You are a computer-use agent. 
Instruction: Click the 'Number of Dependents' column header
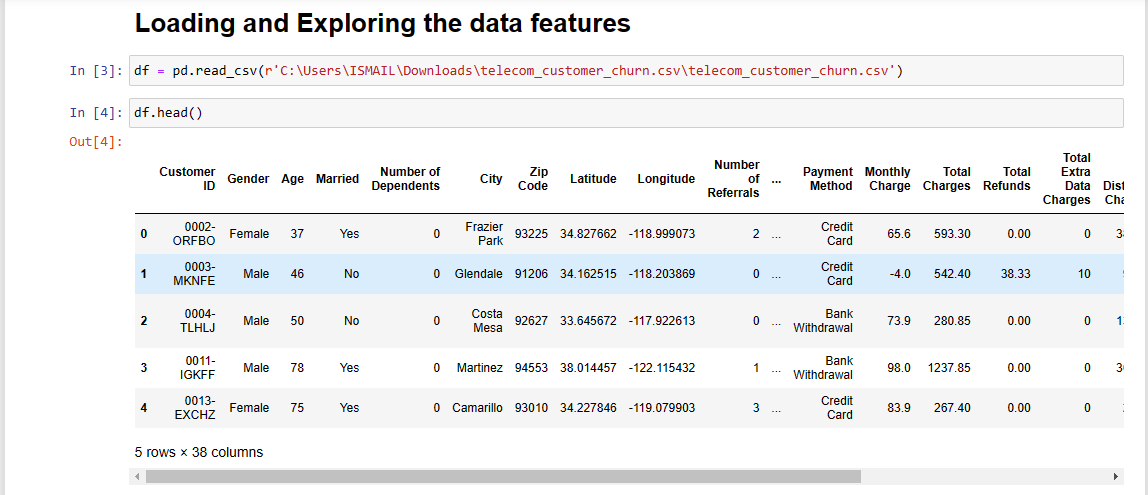[x=406, y=179]
